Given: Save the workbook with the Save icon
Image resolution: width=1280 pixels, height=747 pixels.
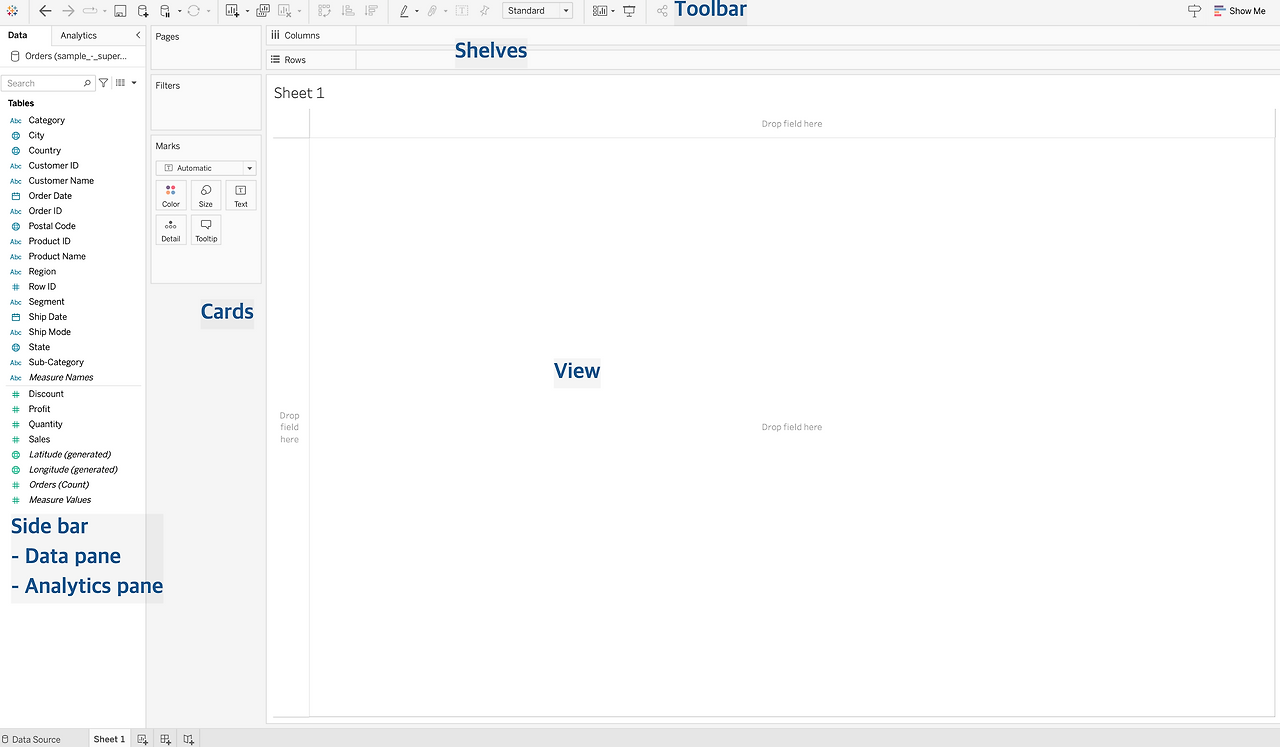Looking at the screenshot, I should click(x=120, y=11).
